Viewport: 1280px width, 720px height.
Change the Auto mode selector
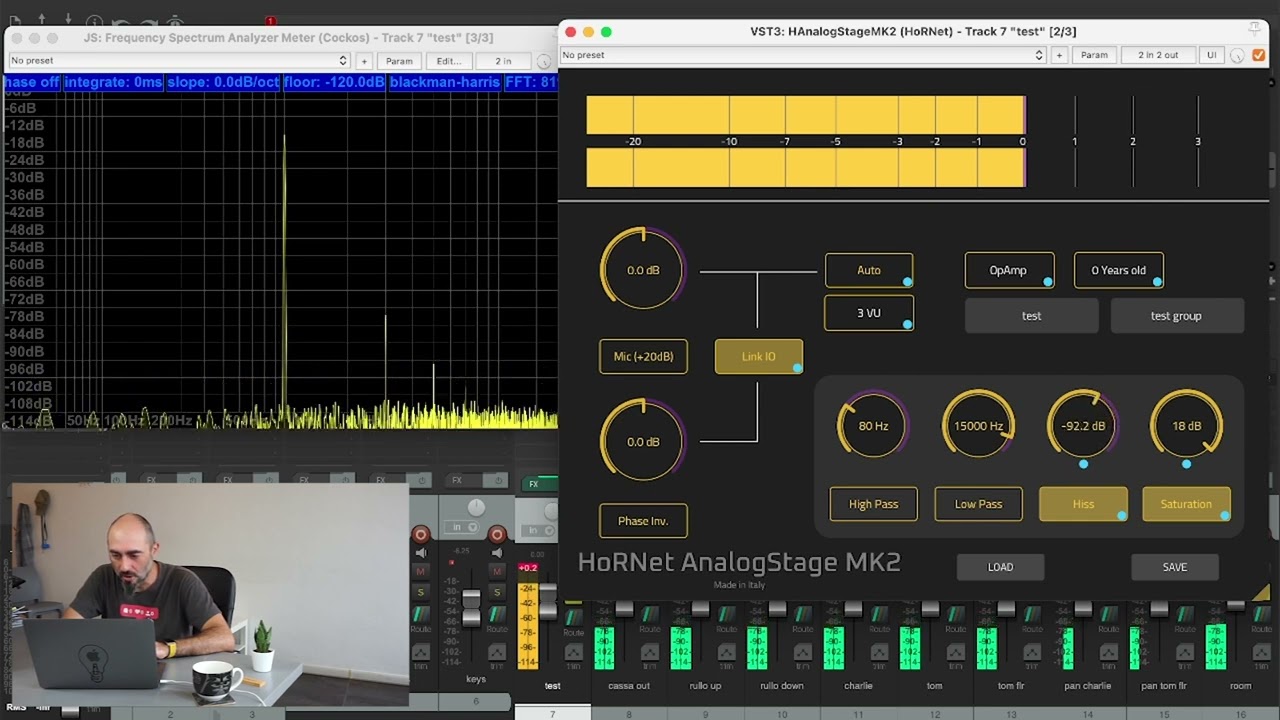click(x=869, y=270)
